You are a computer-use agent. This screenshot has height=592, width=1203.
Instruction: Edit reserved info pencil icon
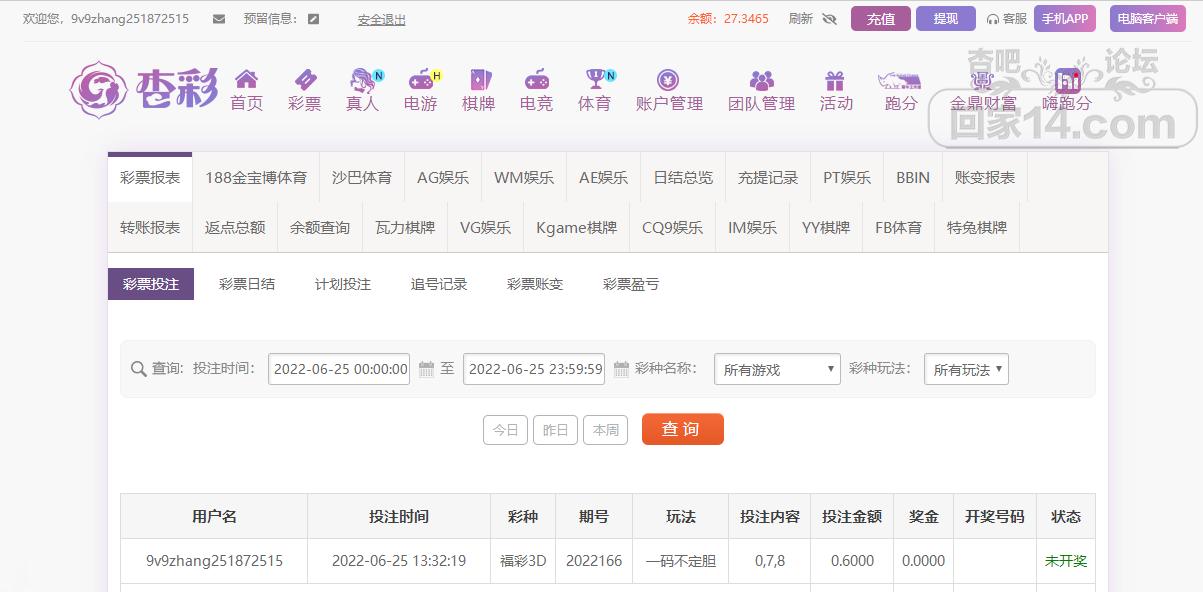(x=314, y=19)
